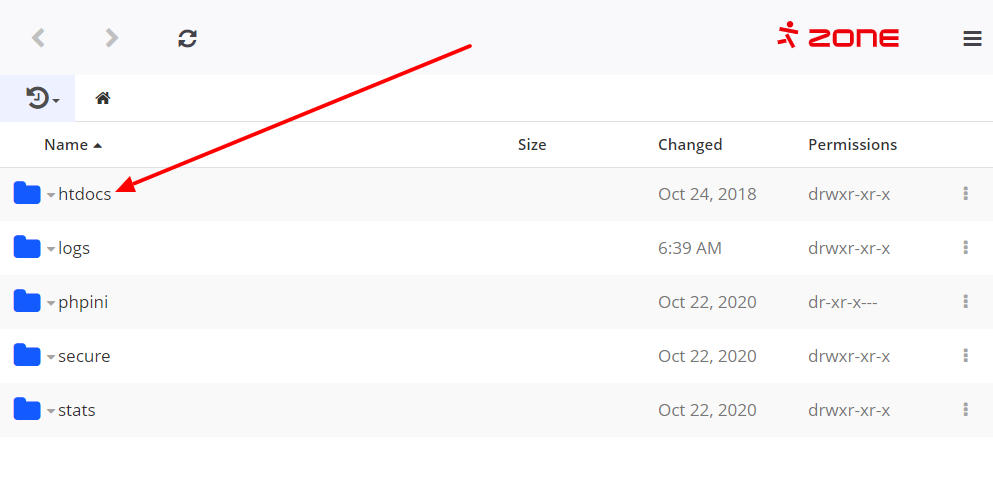This screenshot has height=498, width=993.
Task: Open the htdocs folder
Action: 85,194
